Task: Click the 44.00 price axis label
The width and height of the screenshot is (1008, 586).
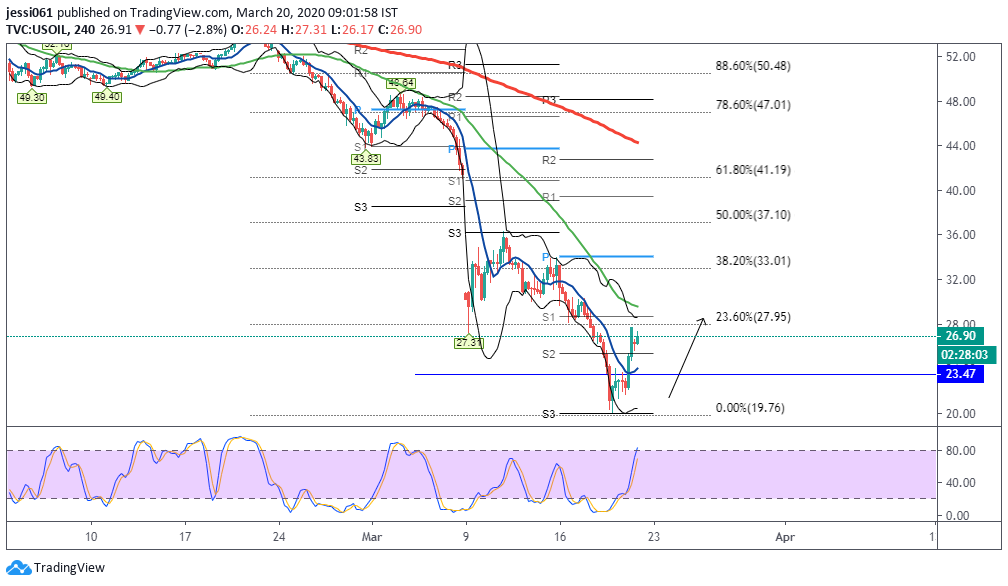Action: pyautogui.click(x=960, y=146)
